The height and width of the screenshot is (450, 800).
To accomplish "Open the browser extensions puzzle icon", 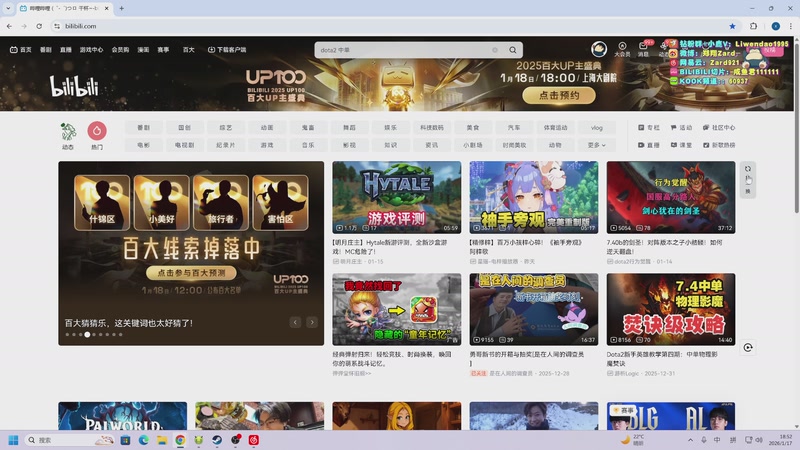I will coord(754,26).
